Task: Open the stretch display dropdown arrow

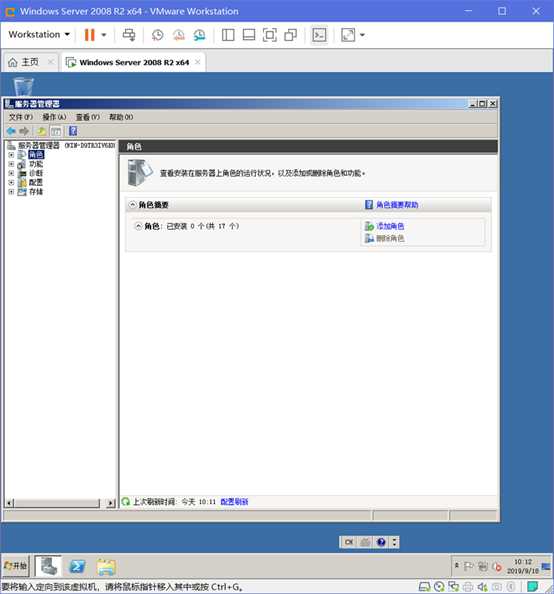Action: coord(362,35)
